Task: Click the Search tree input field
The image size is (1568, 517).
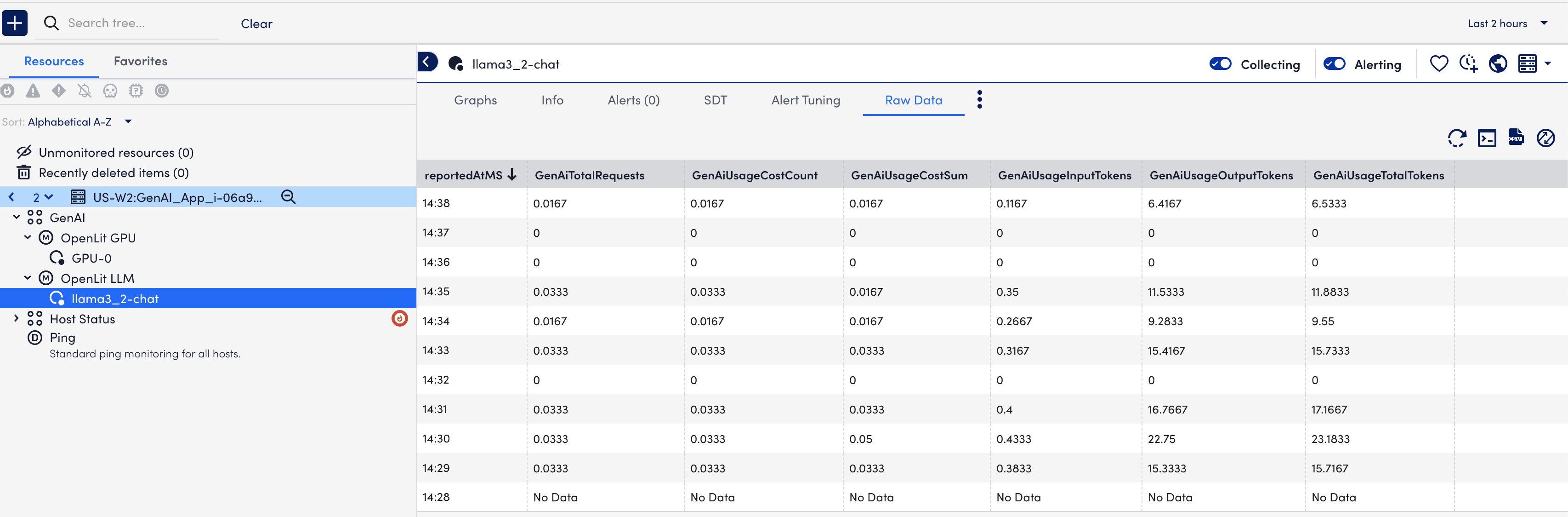Action: (140, 23)
